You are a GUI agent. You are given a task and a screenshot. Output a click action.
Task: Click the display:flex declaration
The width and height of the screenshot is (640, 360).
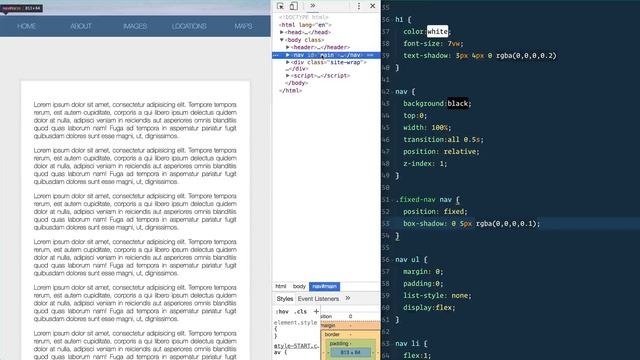(x=429, y=308)
